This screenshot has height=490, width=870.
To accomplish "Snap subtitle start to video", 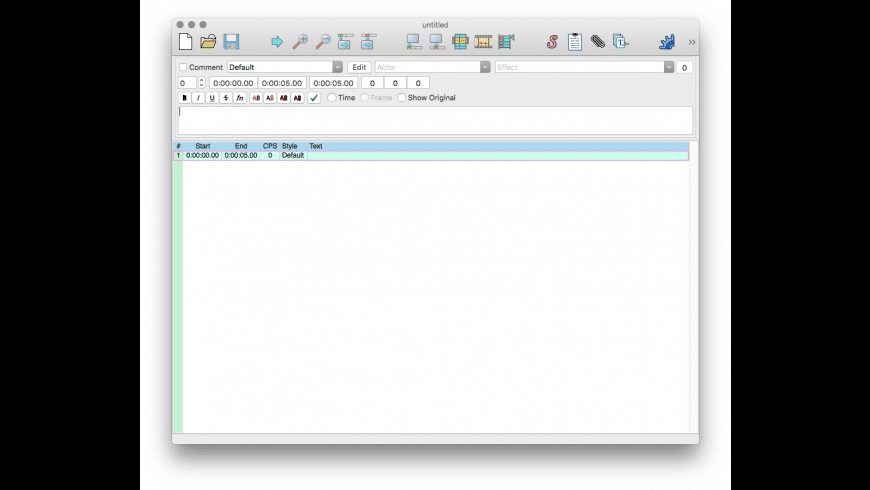I will 414,42.
